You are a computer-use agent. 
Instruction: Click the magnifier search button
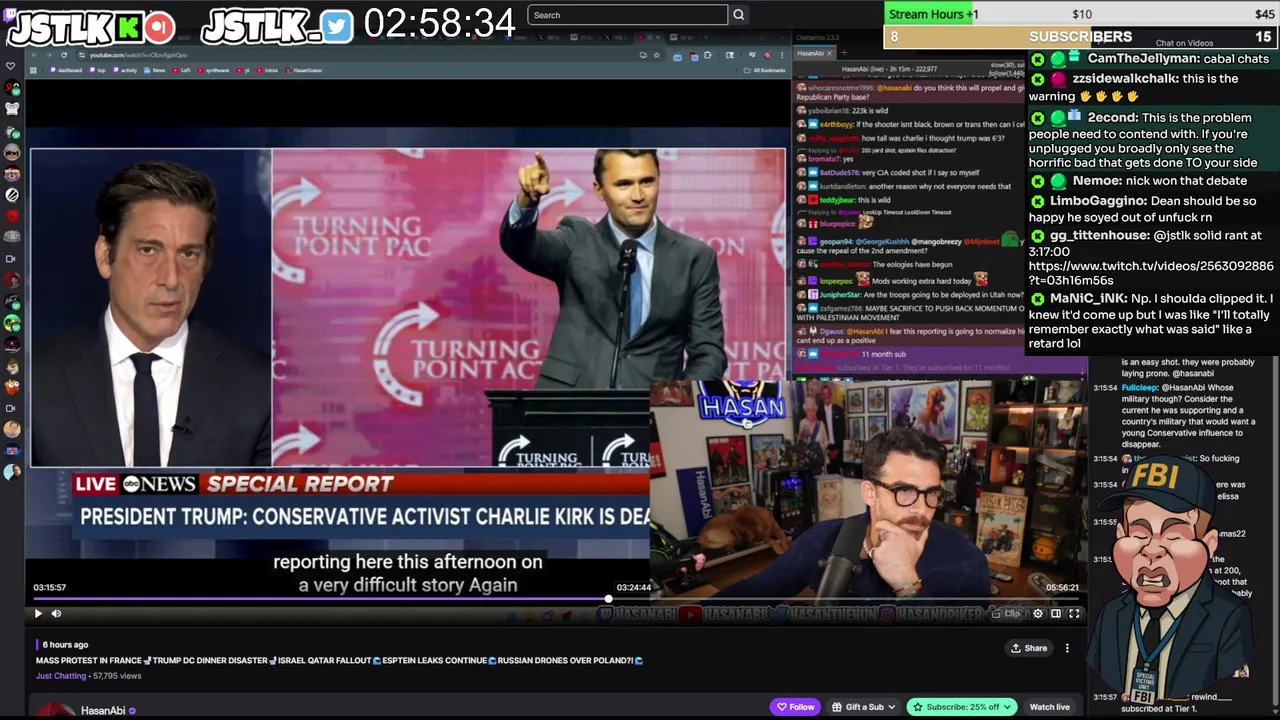tap(738, 15)
